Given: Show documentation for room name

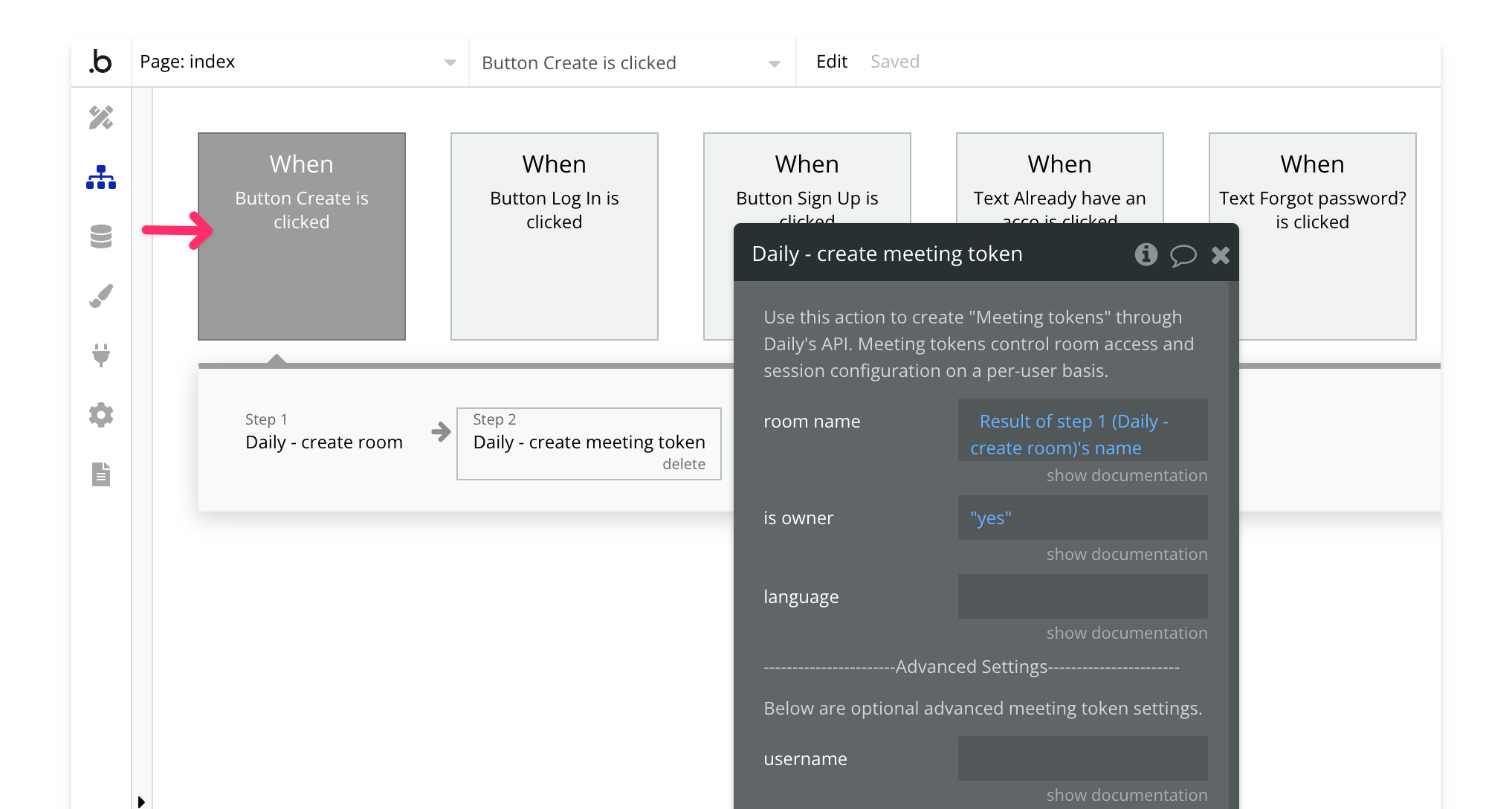Looking at the screenshot, I should [x=1126, y=475].
